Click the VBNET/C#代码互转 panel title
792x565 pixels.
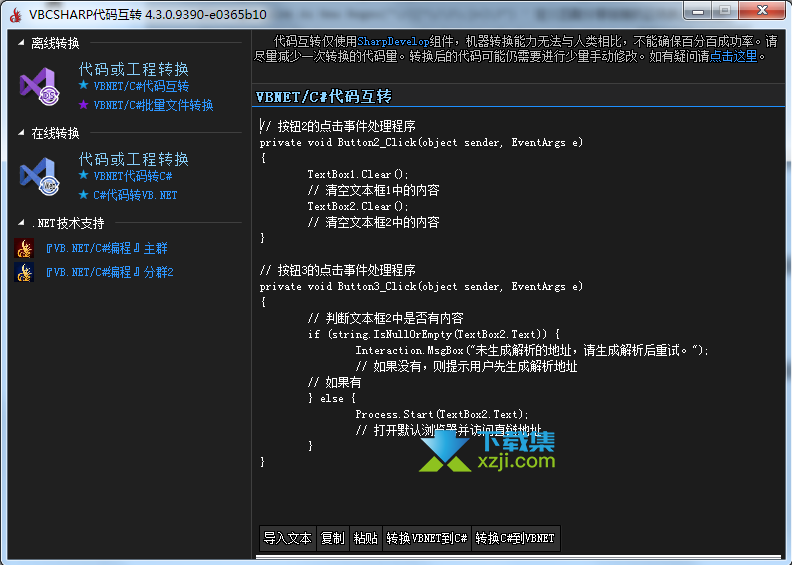click(324, 96)
